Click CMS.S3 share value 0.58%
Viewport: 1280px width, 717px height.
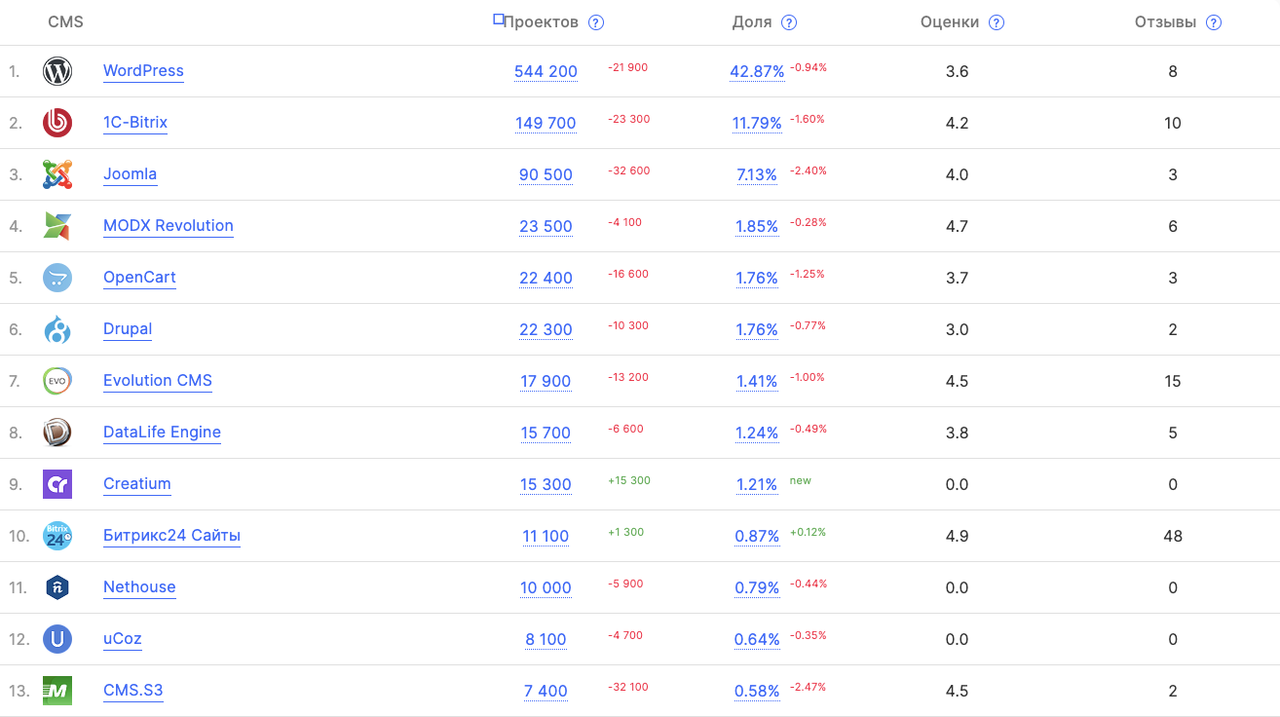pos(757,691)
